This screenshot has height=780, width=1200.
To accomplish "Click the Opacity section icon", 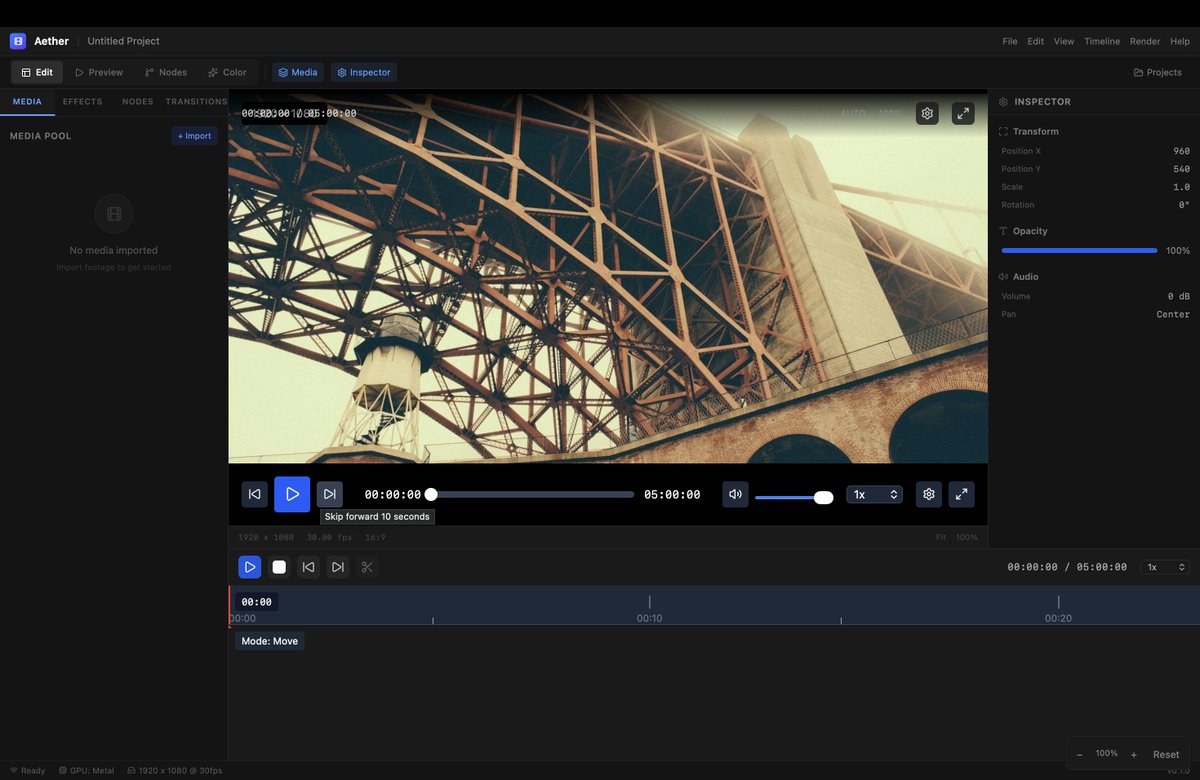I will [x=1003, y=231].
